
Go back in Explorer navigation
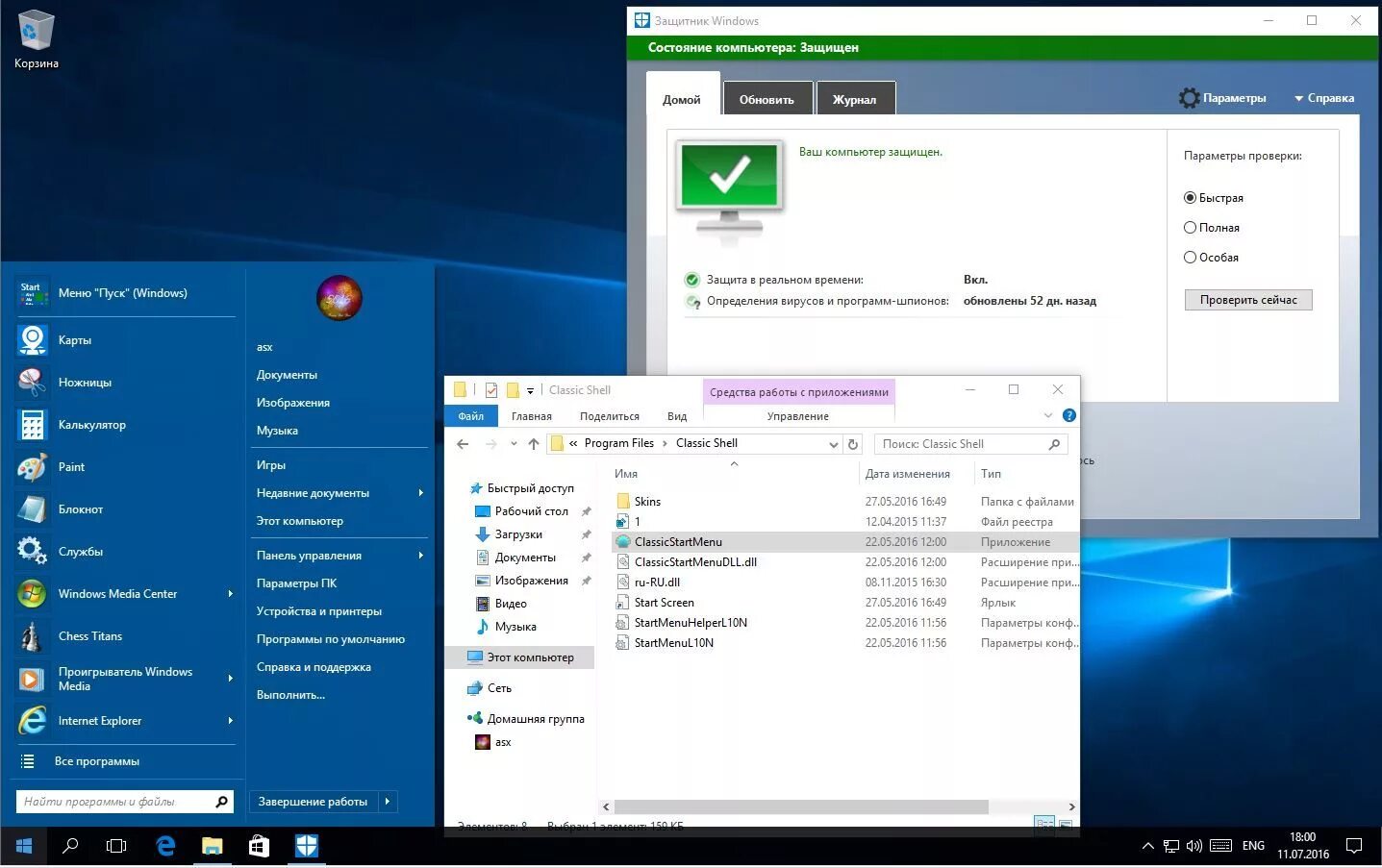click(x=463, y=444)
